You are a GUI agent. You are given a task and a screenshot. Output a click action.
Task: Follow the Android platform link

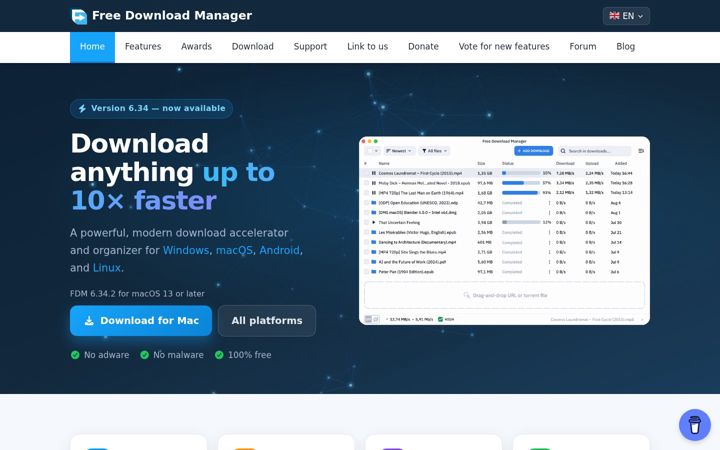tap(279, 250)
